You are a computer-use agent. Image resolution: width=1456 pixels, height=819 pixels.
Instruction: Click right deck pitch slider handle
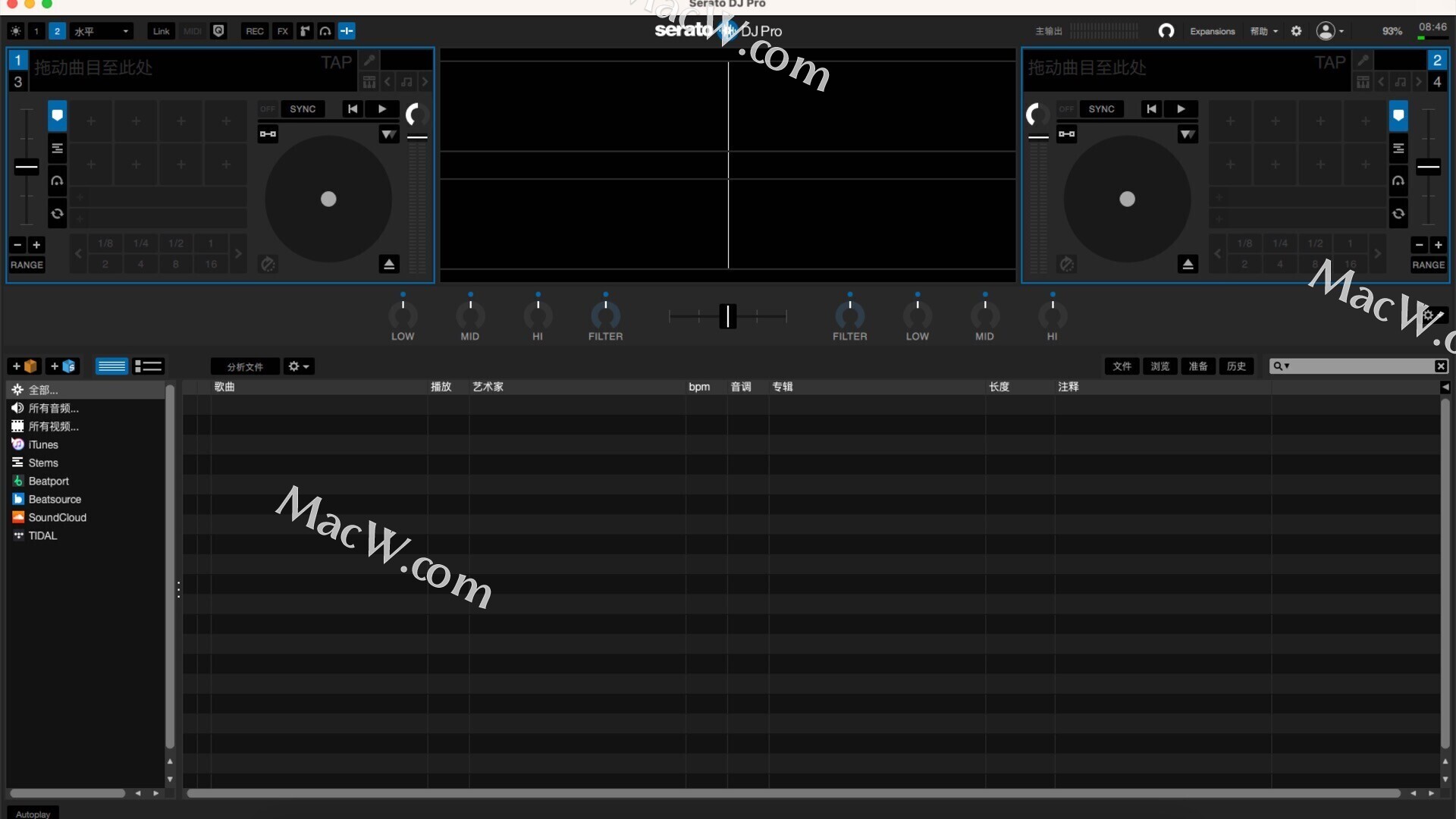coord(1428,167)
